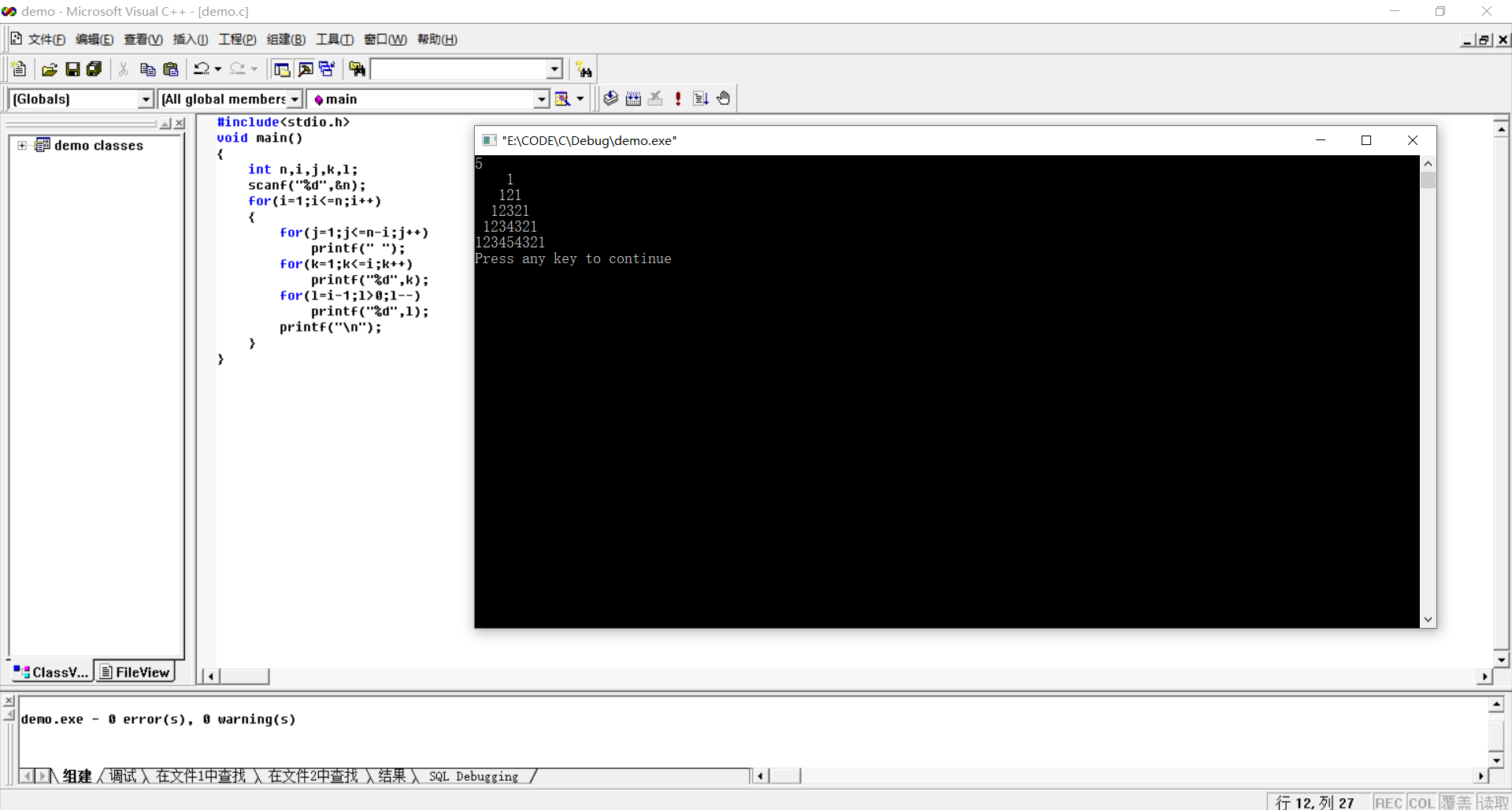Image resolution: width=1512 pixels, height=810 pixels.
Task: Open the 工具(T) menu
Action: tap(335, 39)
